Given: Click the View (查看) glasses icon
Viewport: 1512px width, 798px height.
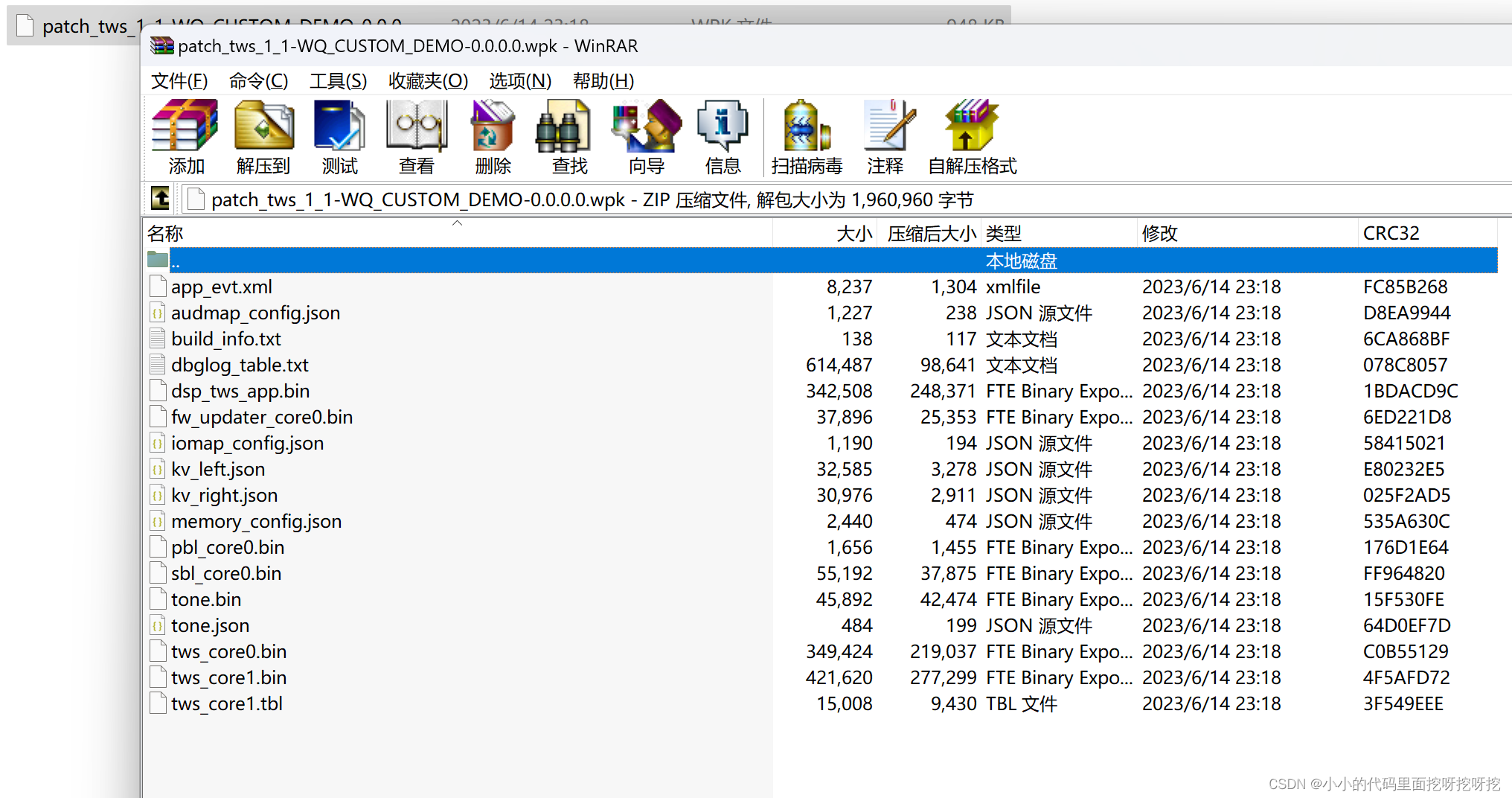Looking at the screenshot, I should click(x=417, y=138).
